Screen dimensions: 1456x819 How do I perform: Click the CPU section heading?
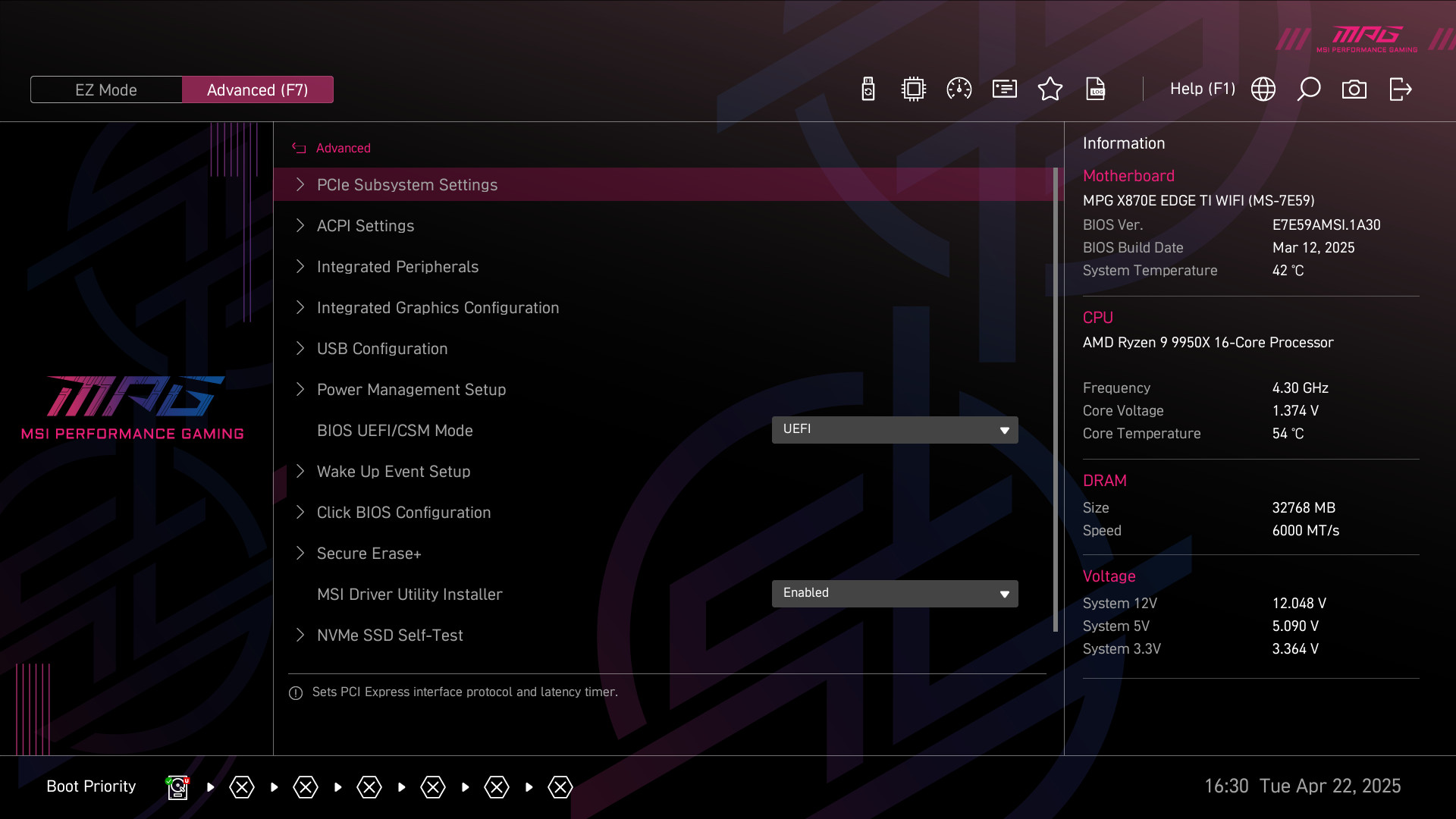(1098, 318)
